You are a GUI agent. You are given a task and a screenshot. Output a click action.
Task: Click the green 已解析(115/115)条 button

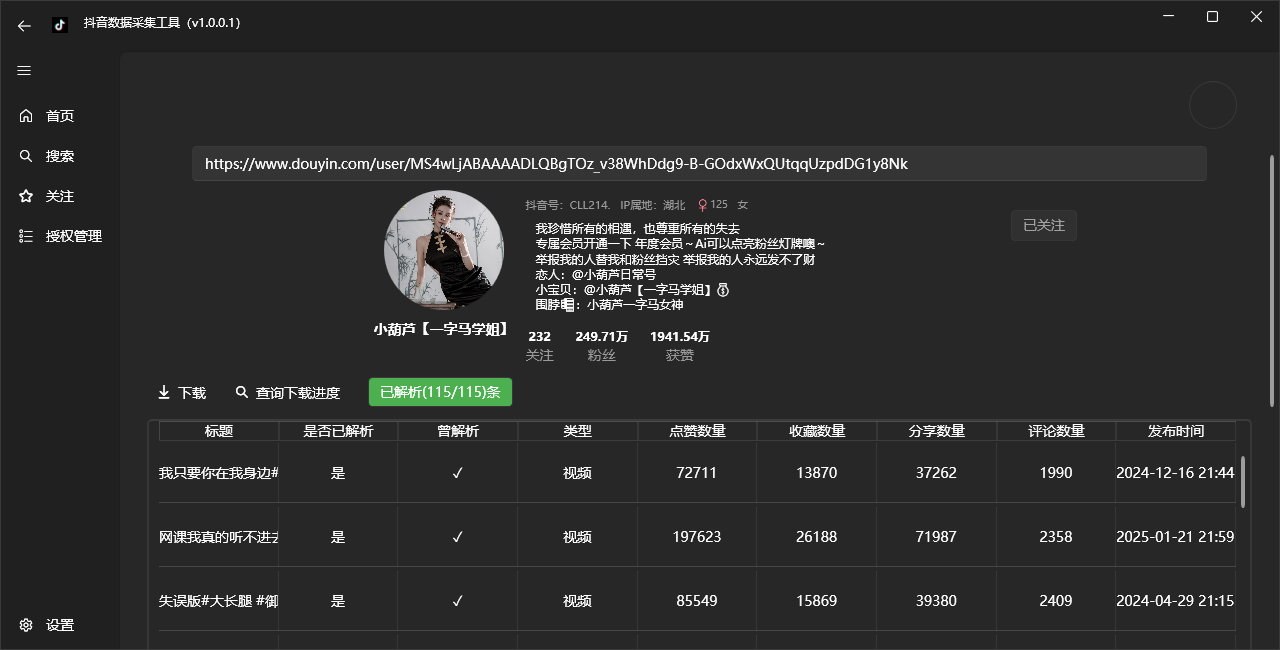tap(440, 392)
